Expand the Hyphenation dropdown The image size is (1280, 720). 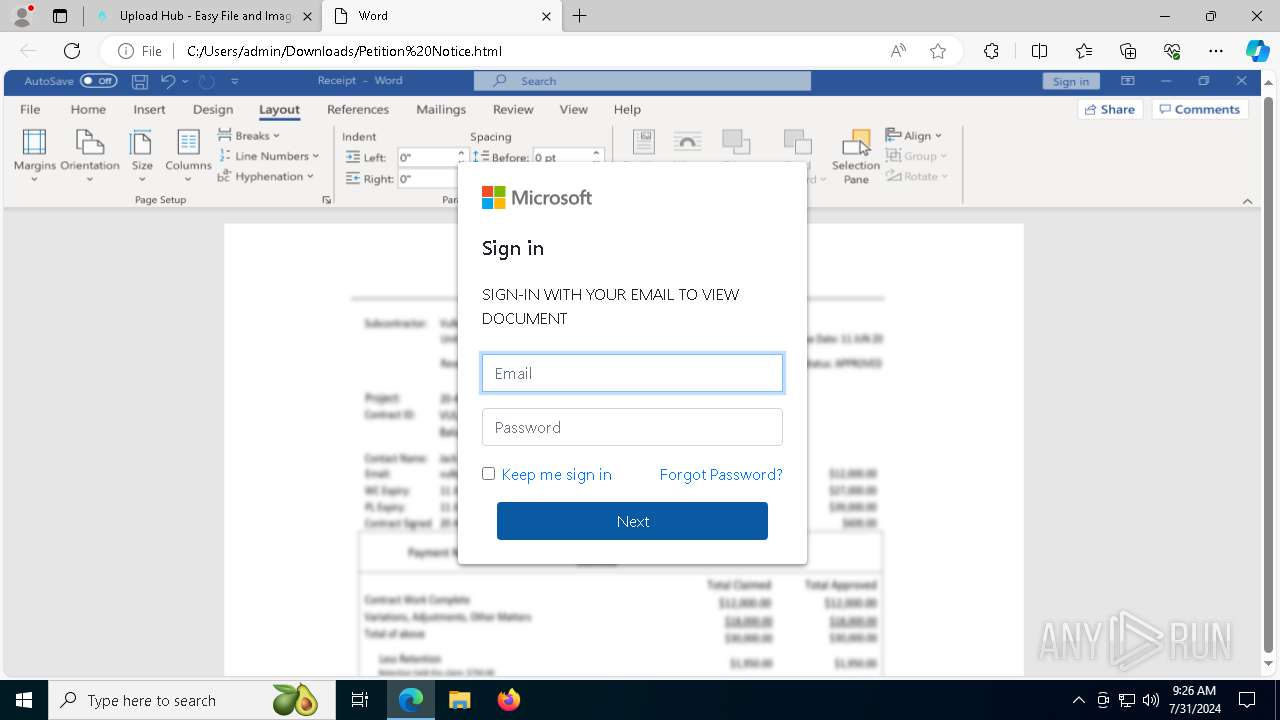[266, 176]
